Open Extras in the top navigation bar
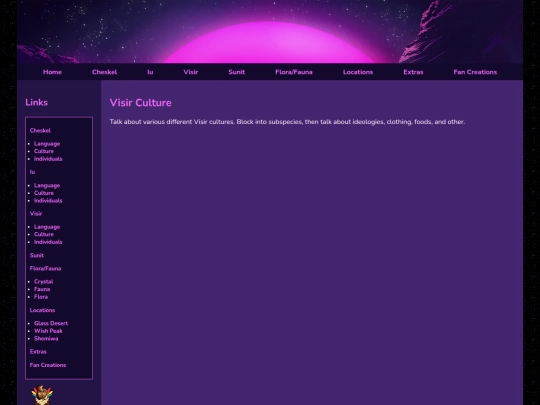This screenshot has width=540, height=405. pos(413,72)
